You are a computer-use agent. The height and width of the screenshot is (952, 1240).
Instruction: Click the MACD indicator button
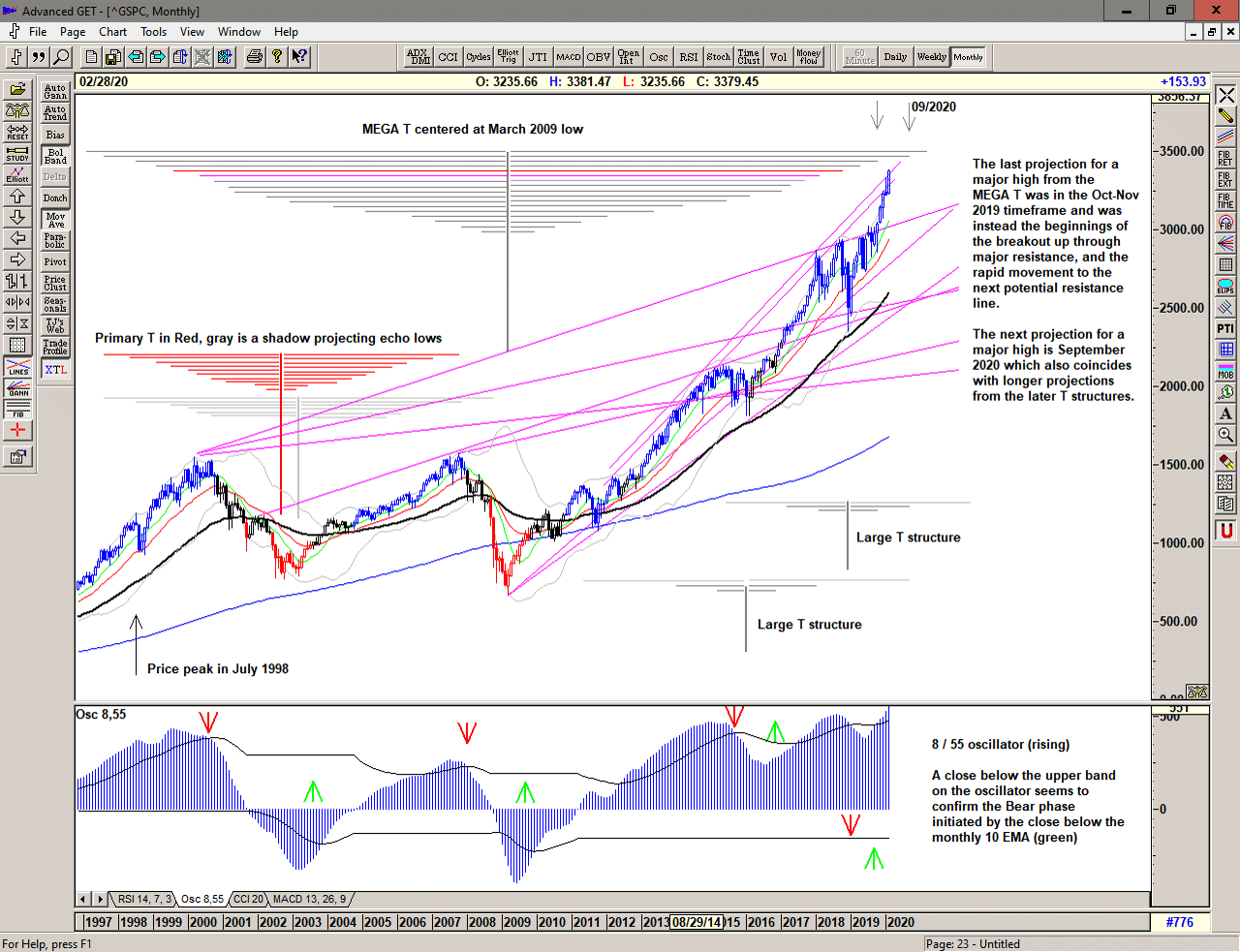[x=568, y=57]
